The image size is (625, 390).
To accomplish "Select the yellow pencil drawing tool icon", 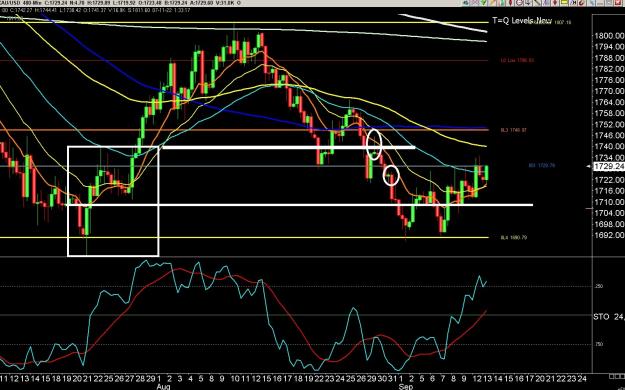I will [493, 2].
